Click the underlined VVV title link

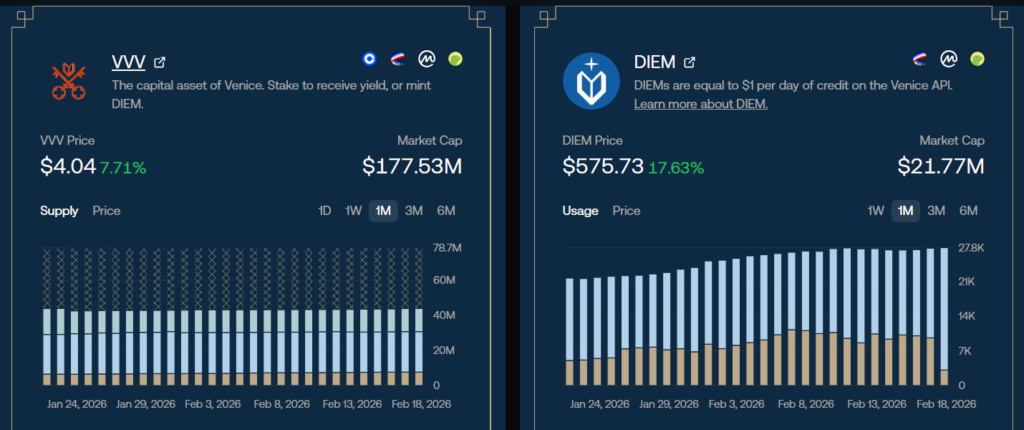[129, 63]
